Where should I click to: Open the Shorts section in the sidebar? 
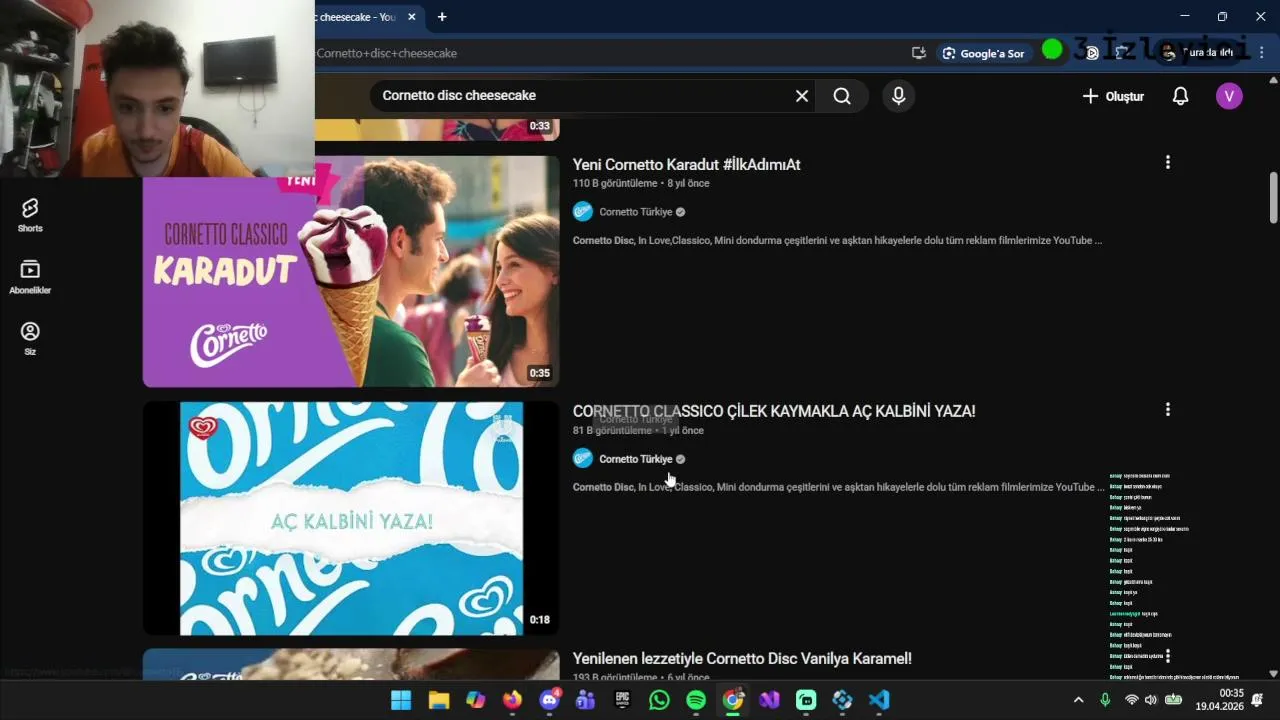click(30, 215)
